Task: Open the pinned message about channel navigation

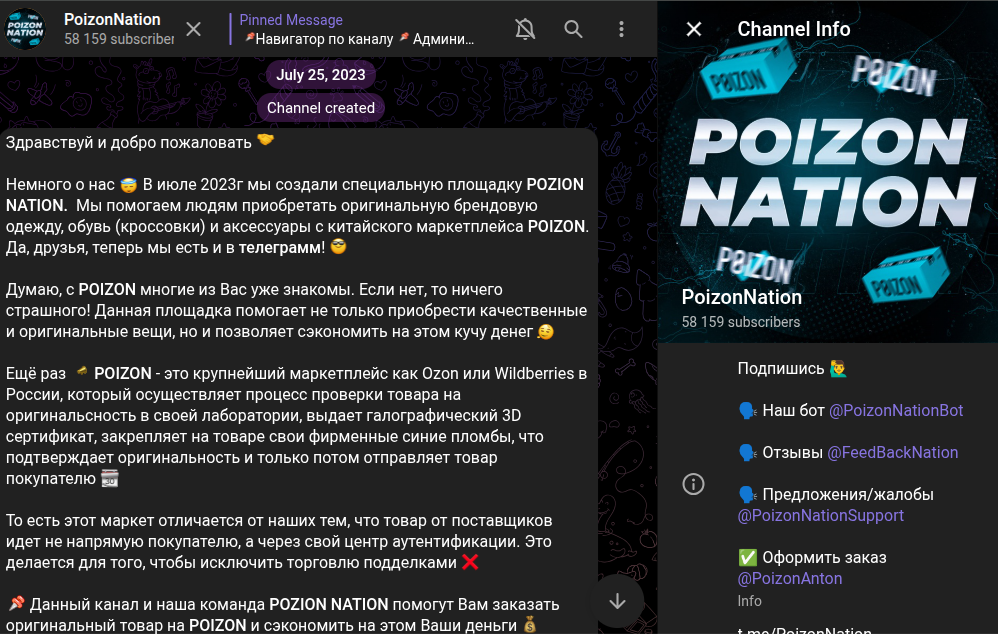Action: click(x=360, y=30)
